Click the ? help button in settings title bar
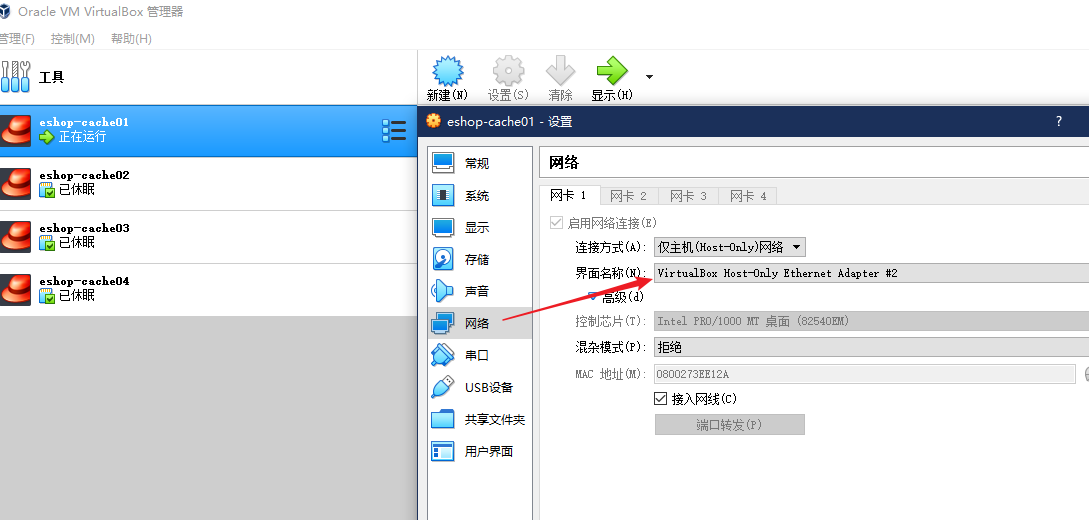1089x520 pixels. (1058, 121)
